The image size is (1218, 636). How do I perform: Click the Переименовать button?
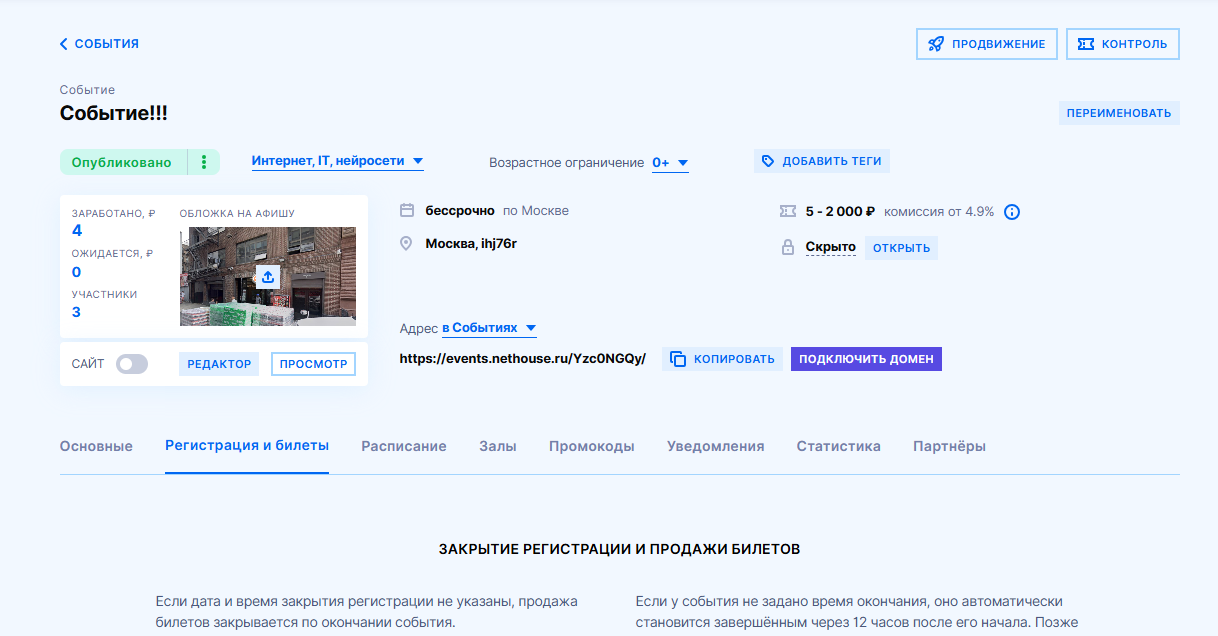click(1119, 113)
